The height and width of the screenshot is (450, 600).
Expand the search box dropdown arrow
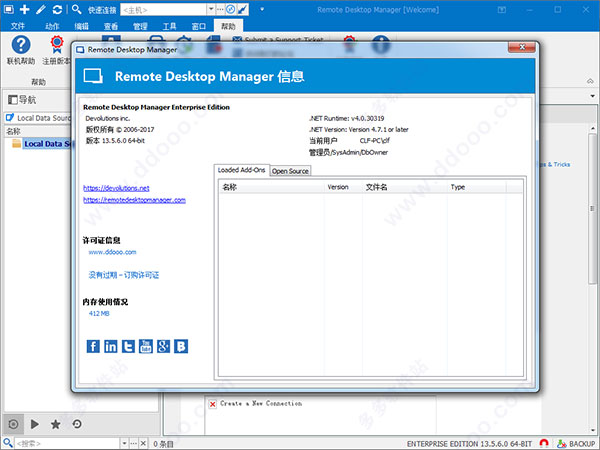124,443
